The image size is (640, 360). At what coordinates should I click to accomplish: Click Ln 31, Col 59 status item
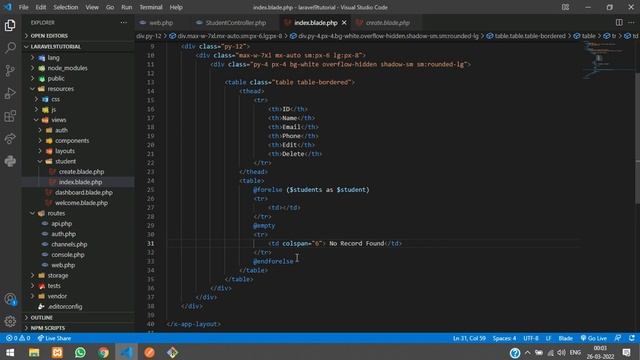(x=469, y=338)
